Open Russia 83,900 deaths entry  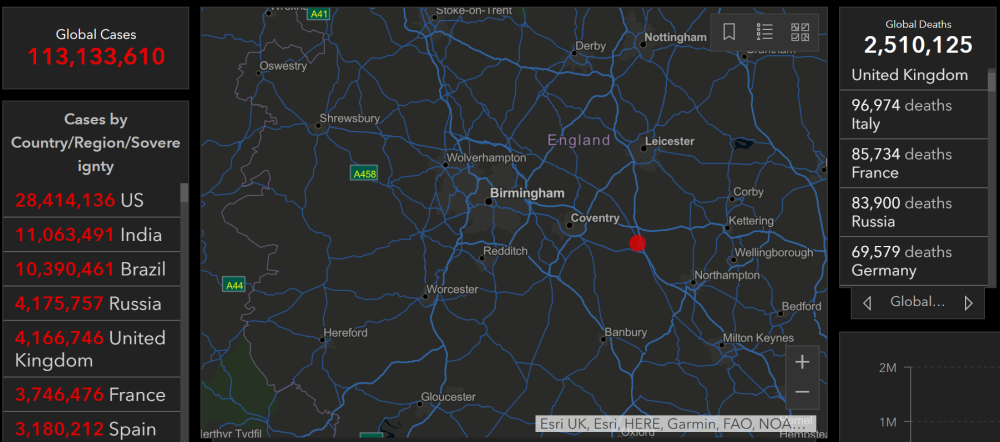[913, 212]
